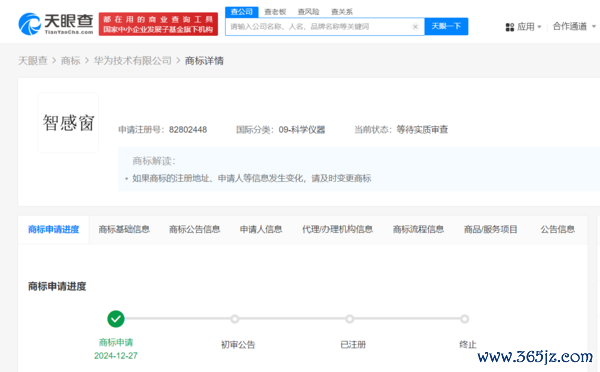Open the 智感窗 trademark thumbnail

pos(68,122)
